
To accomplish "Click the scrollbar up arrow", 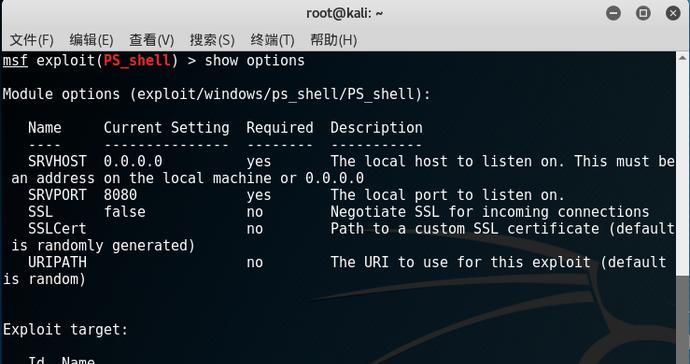I will point(683,58).
